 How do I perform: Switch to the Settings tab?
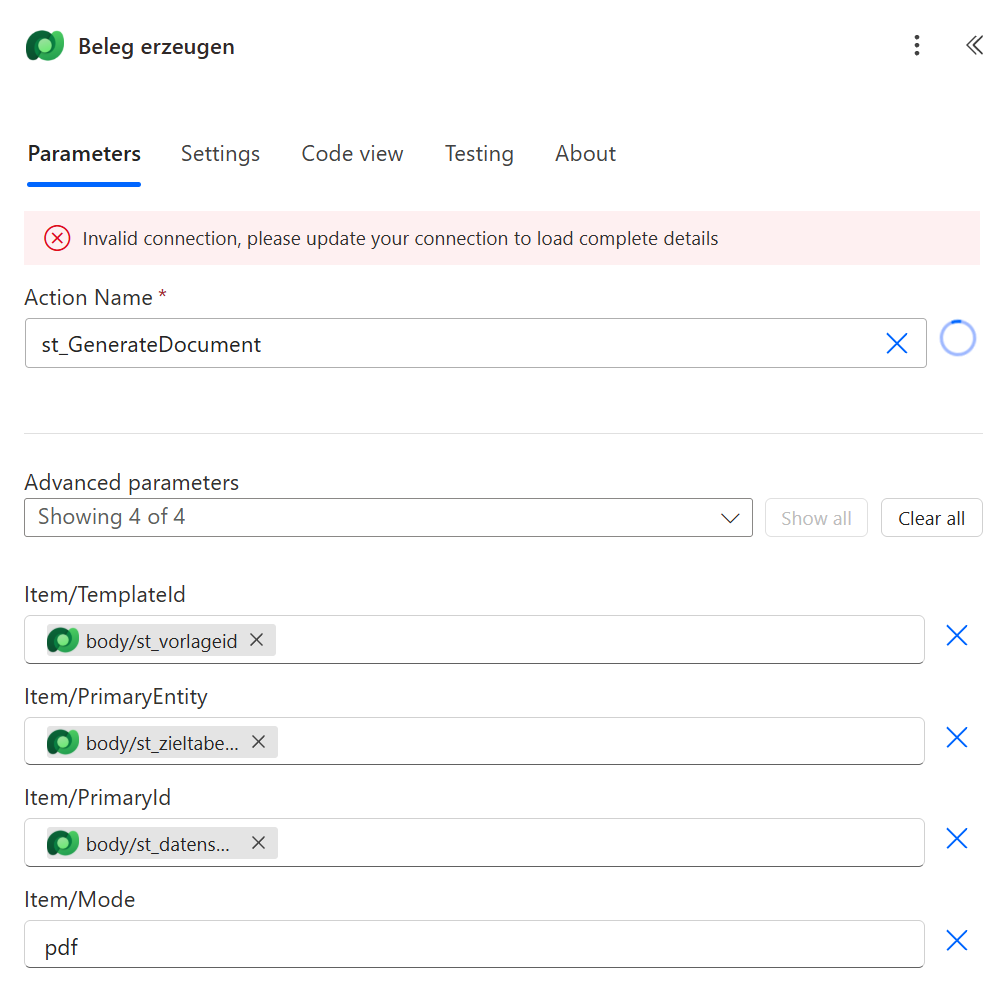pyautogui.click(x=220, y=154)
